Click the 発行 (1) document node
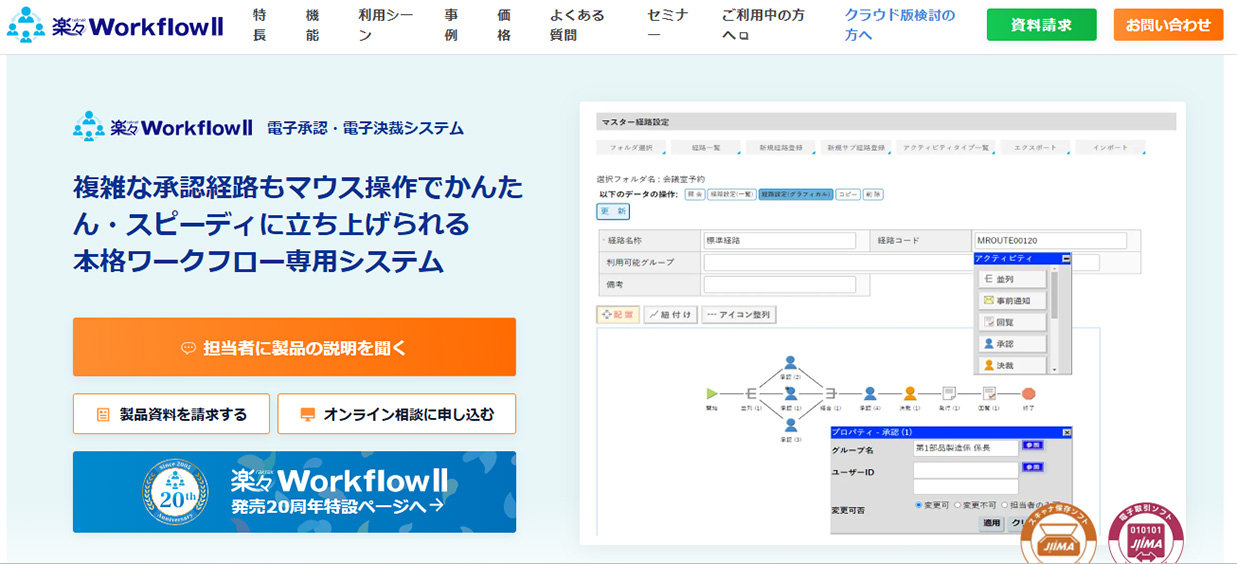Image resolution: width=1237 pixels, height=564 pixels. coord(949,394)
